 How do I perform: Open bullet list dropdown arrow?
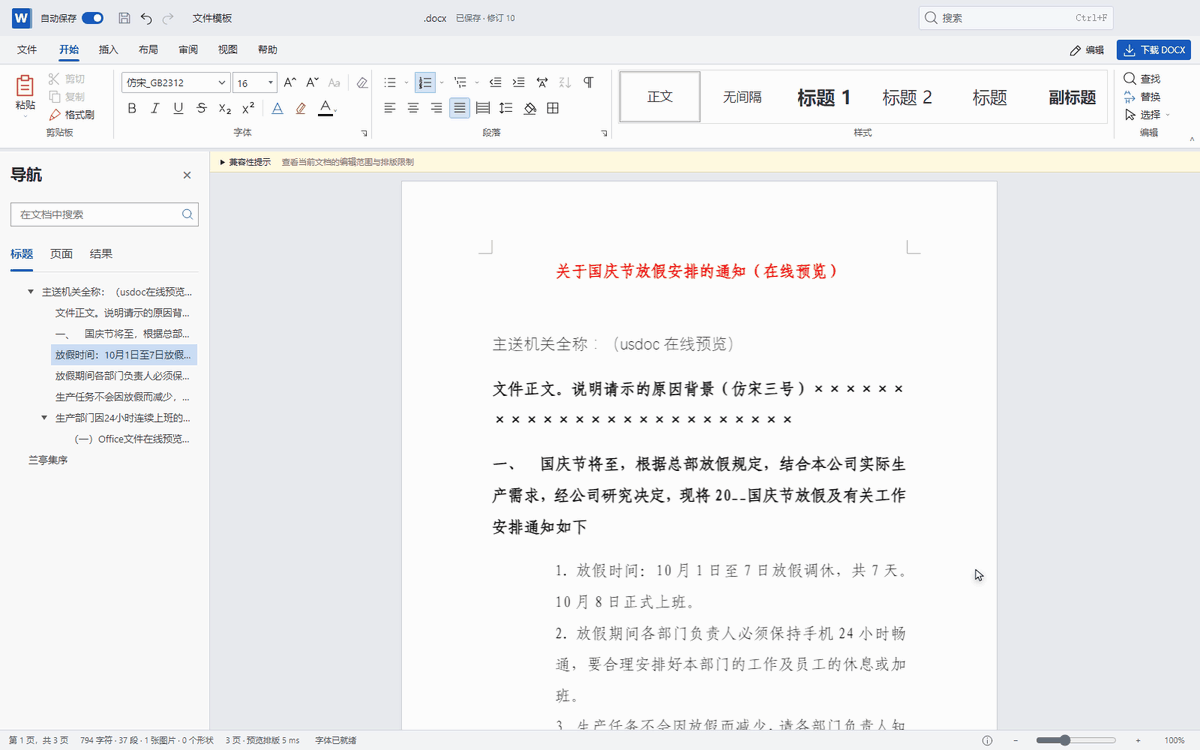pos(406,83)
